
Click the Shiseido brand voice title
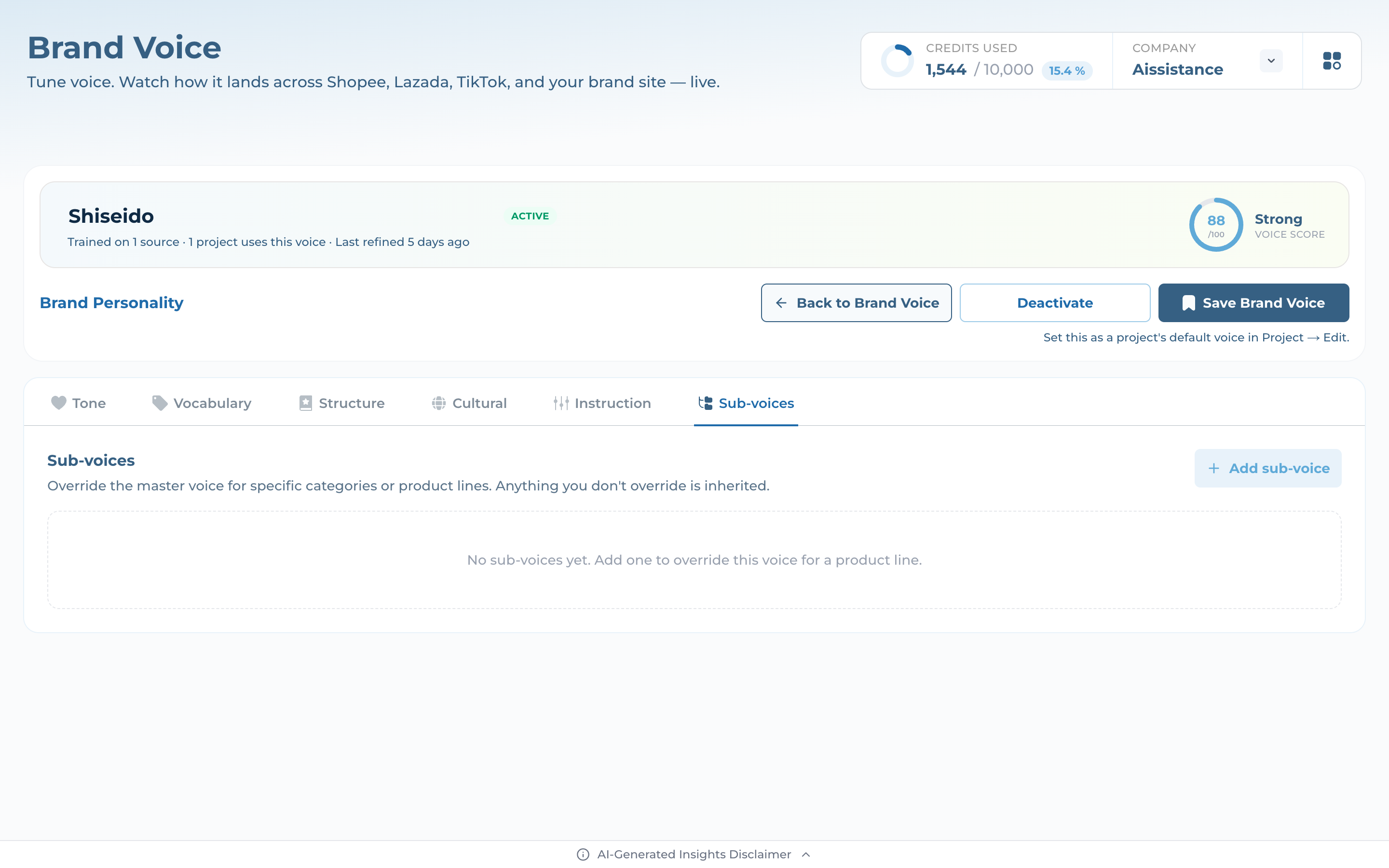coord(111,216)
